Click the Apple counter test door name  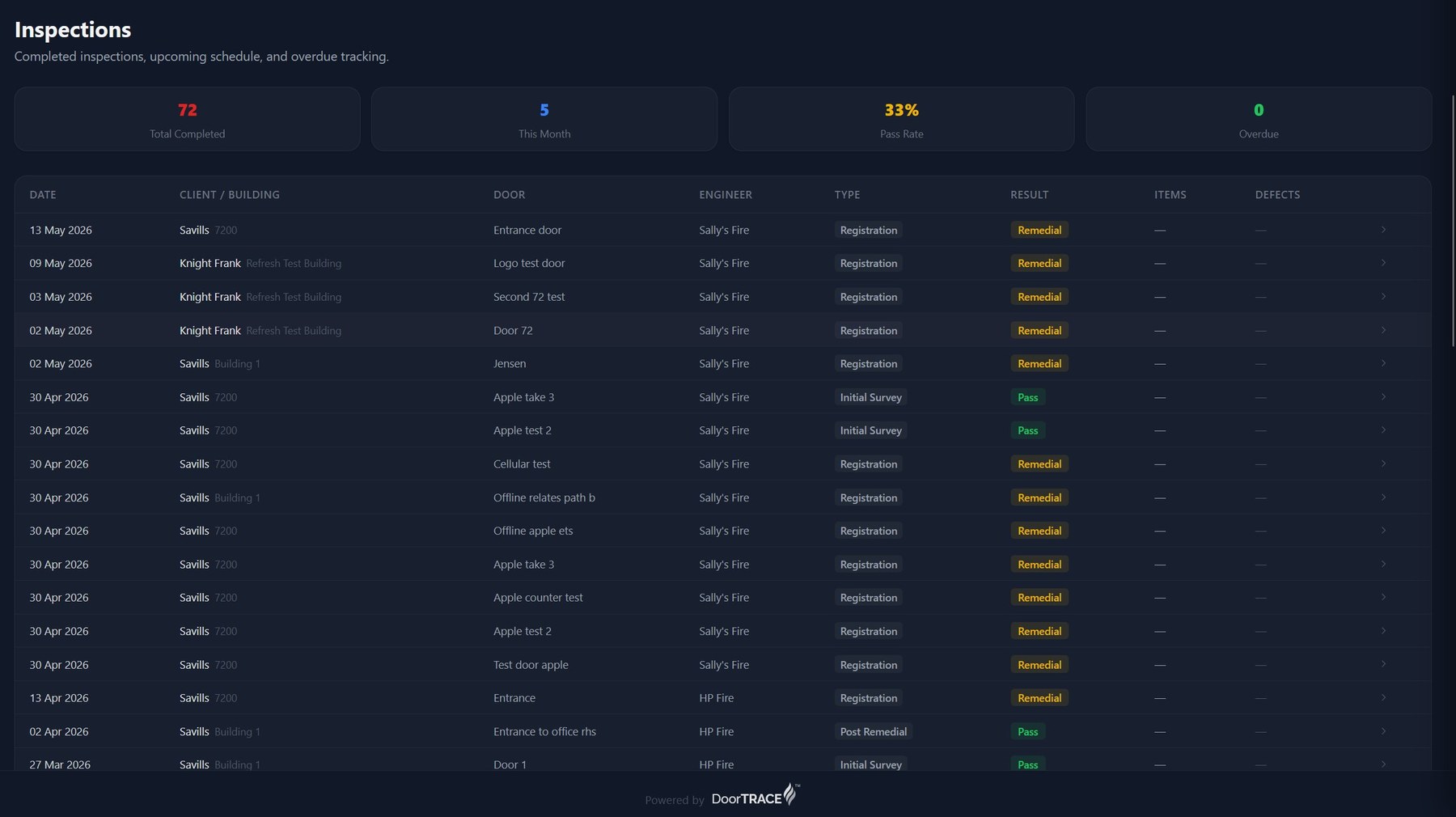[x=538, y=597]
